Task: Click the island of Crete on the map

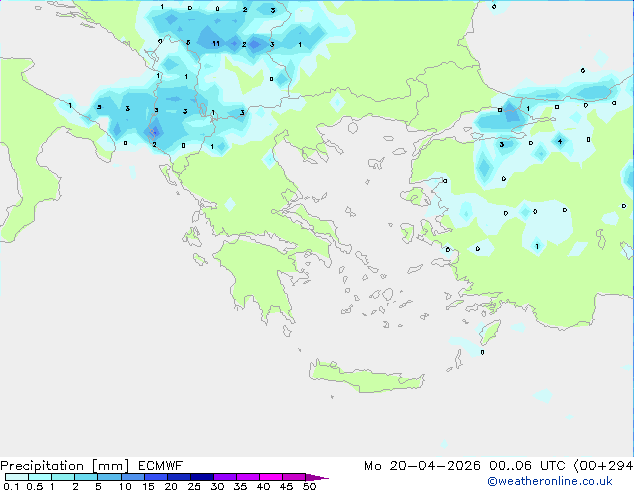Action: (366, 376)
